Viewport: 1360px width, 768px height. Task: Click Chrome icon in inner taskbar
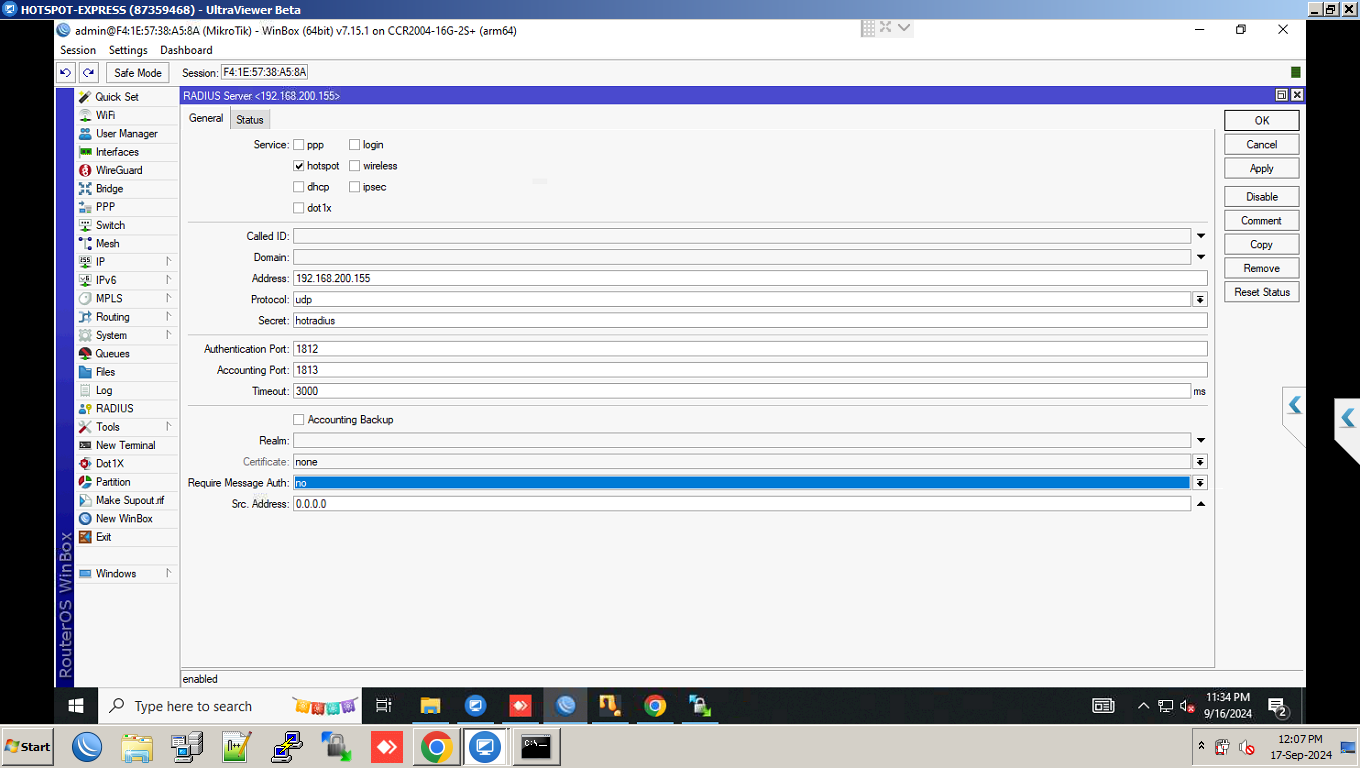pyautogui.click(x=655, y=706)
